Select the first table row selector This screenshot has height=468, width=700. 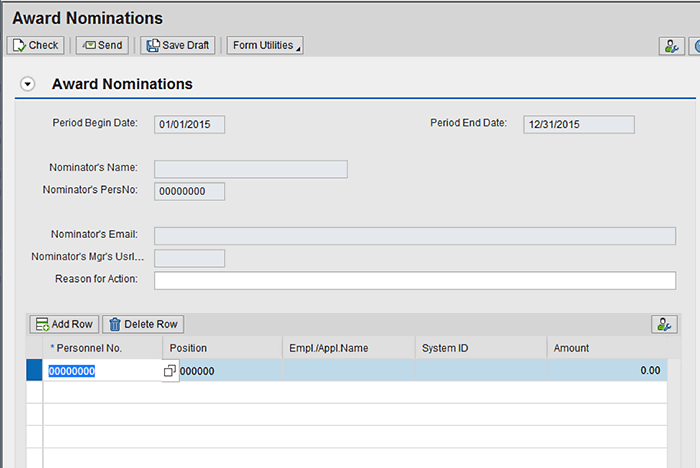pos(34,371)
